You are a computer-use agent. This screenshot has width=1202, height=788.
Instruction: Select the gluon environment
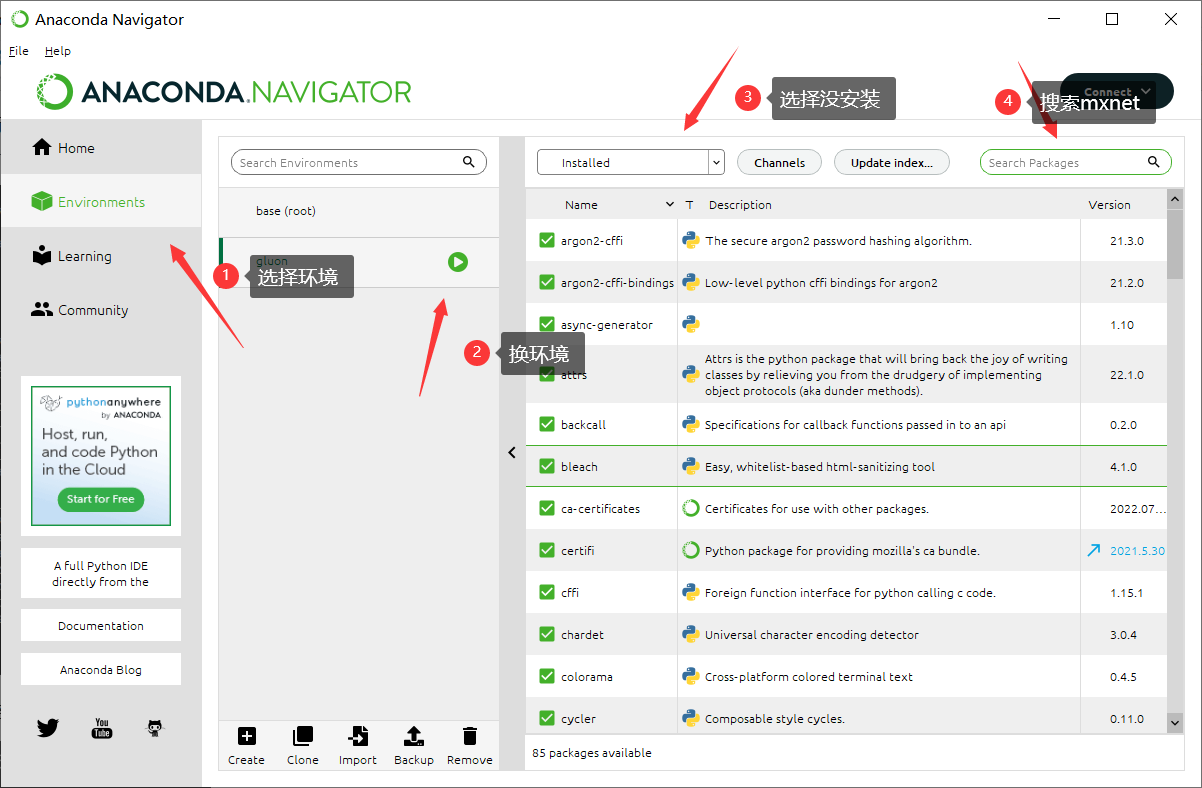click(x=359, y=262)
